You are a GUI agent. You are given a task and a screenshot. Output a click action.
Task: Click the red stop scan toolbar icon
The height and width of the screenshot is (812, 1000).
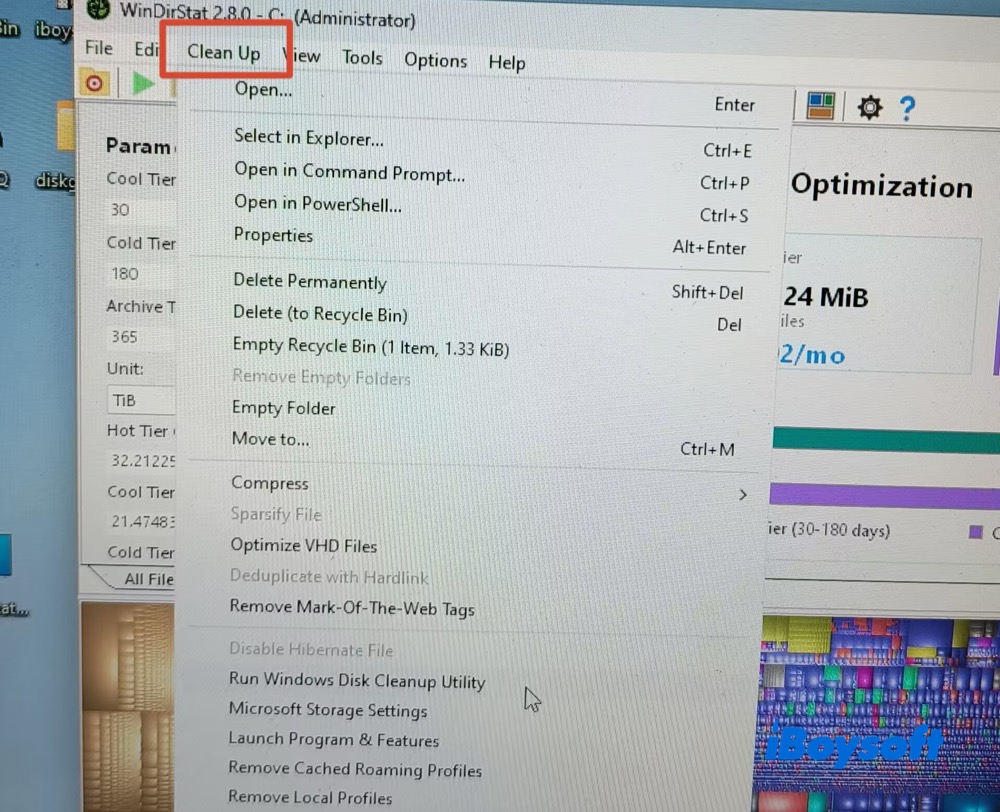click(94, 83)
